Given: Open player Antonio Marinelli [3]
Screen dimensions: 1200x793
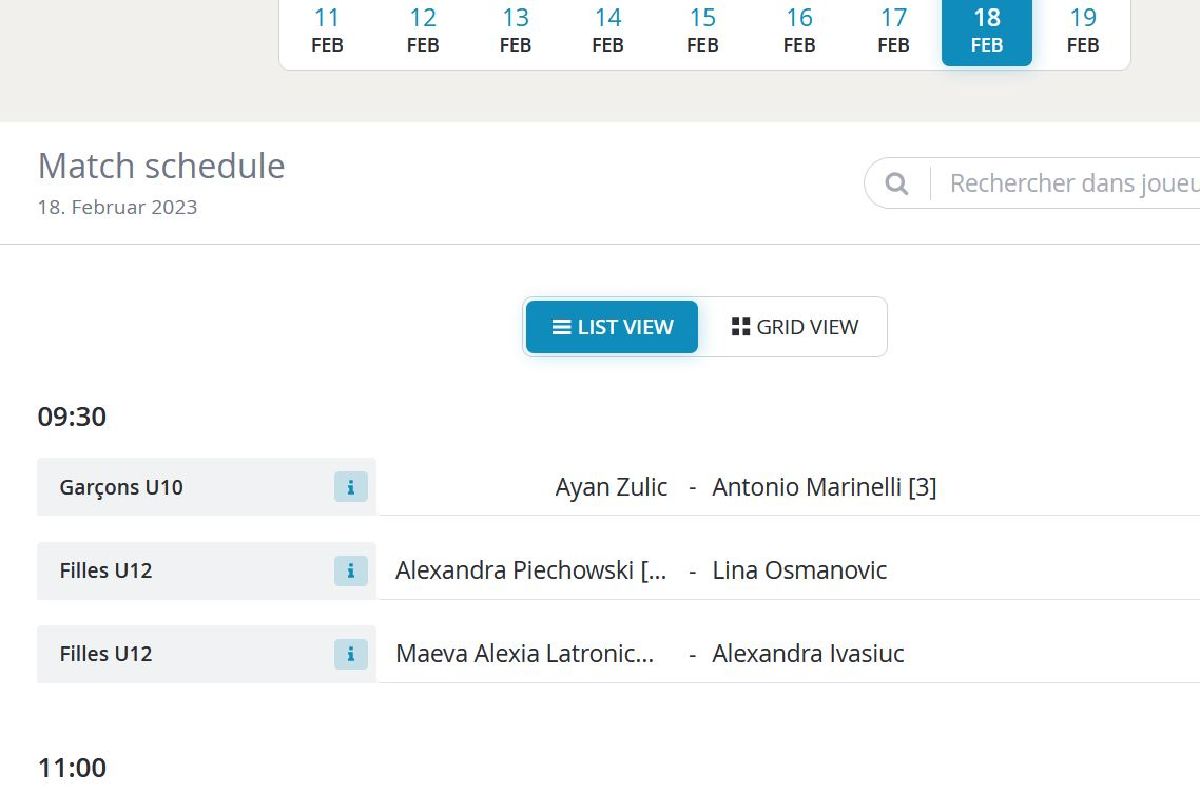Looking at the screenshot, I should point(824,488).
